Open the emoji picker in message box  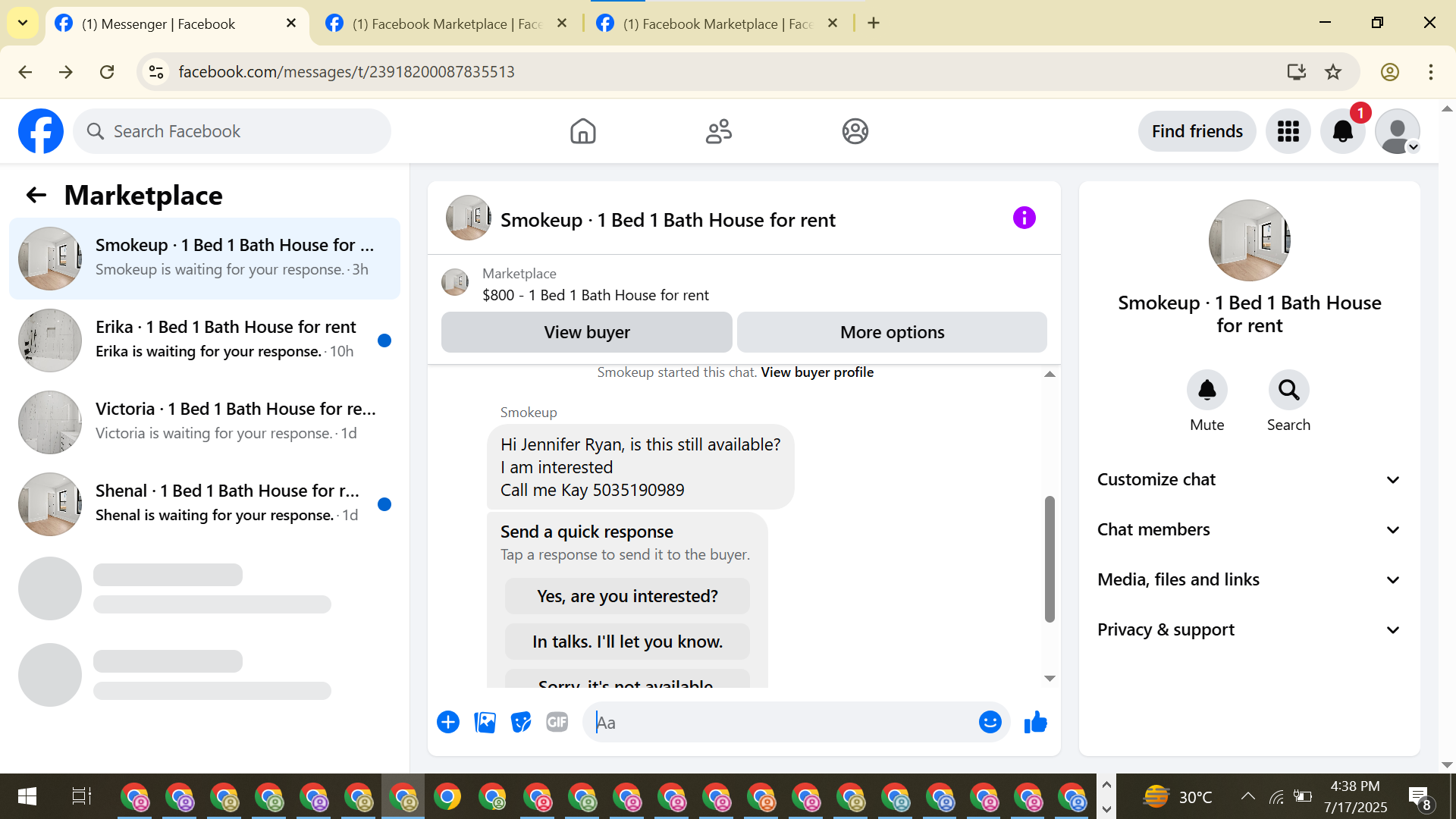tap(990, 723)
